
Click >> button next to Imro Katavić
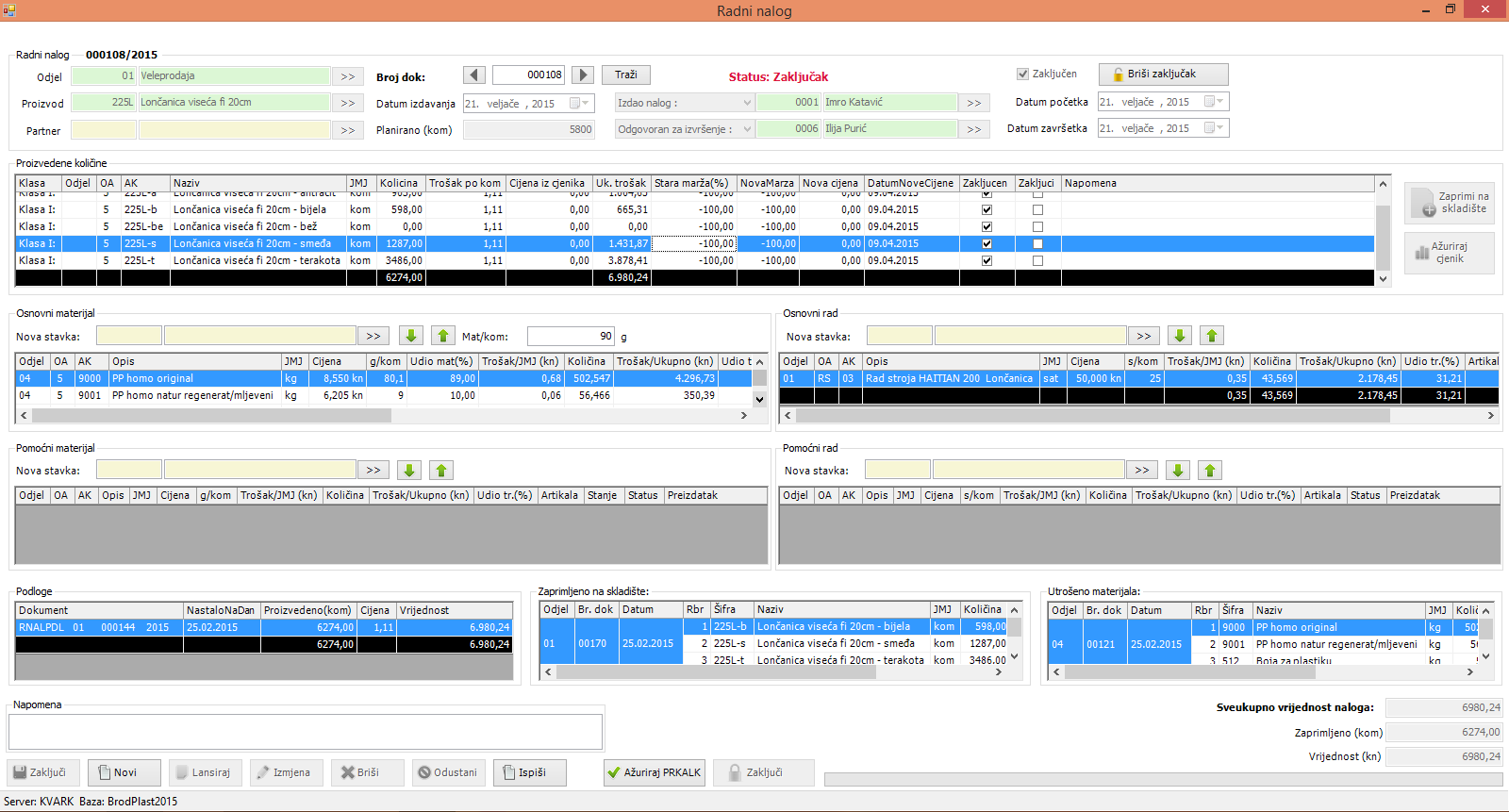[974, 103]
